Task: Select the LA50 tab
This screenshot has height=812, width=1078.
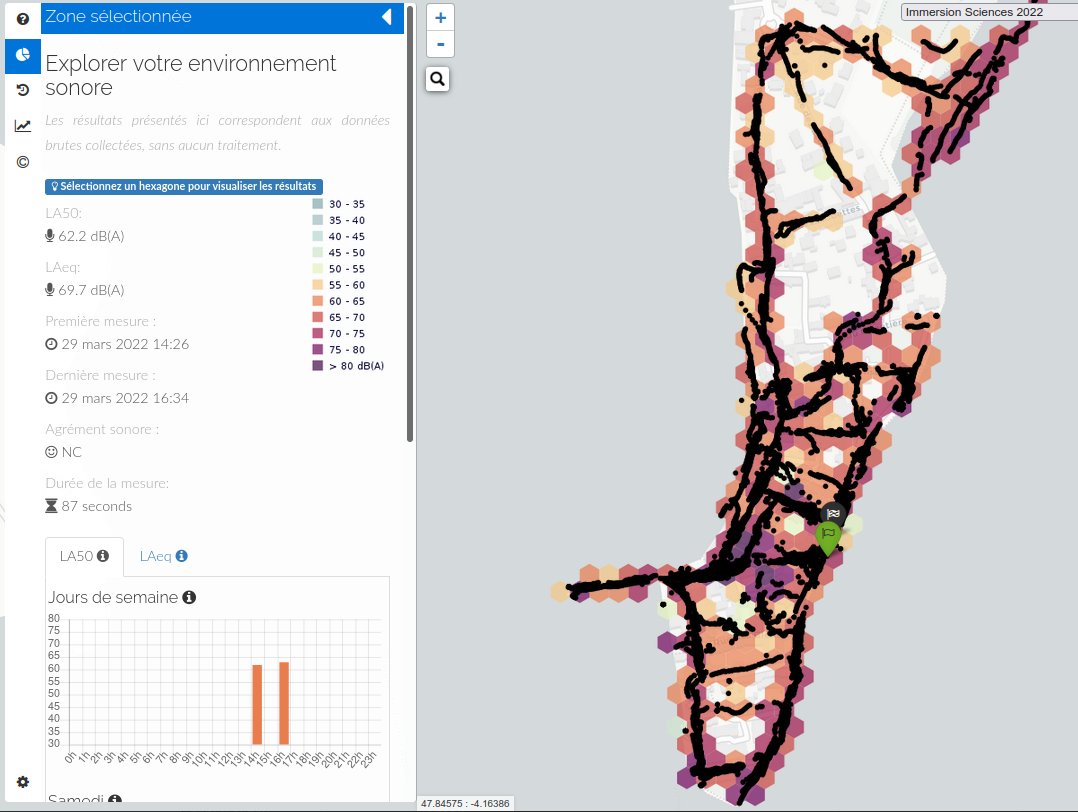Action: tap(85, 556)
